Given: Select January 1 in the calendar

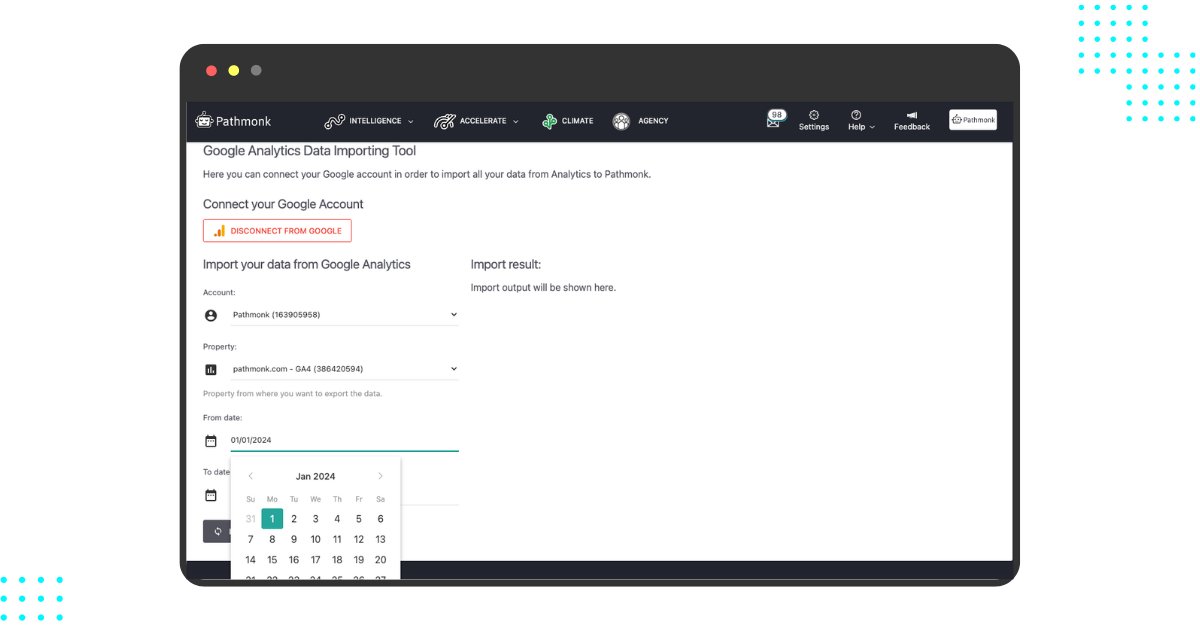Looking at the screenshot, I should pyautogui.click(x=272, y=518).
